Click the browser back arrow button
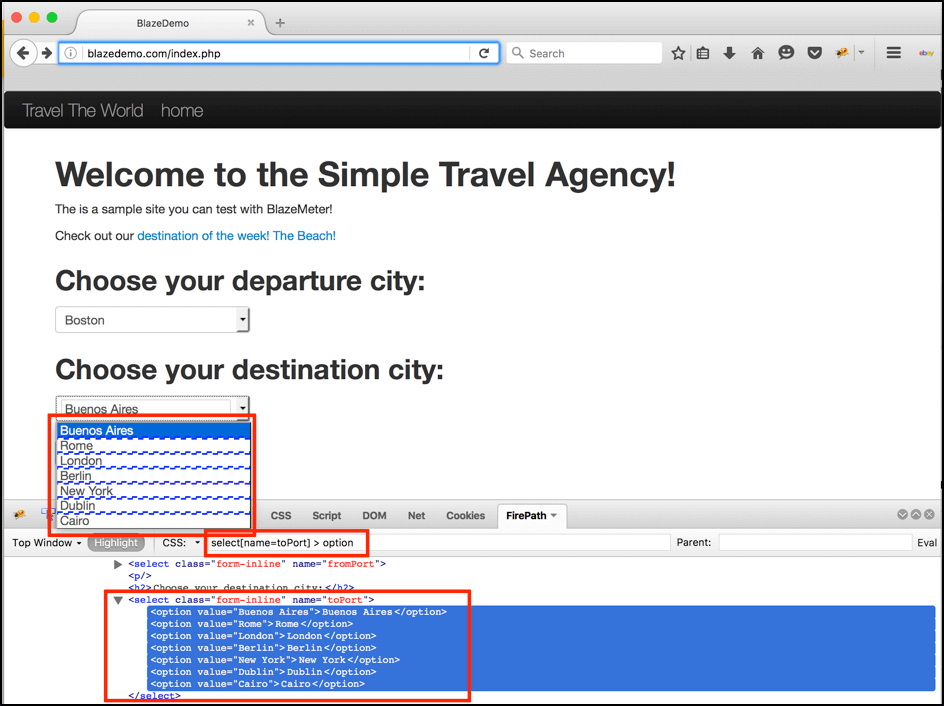 click(x=23, y=53)
